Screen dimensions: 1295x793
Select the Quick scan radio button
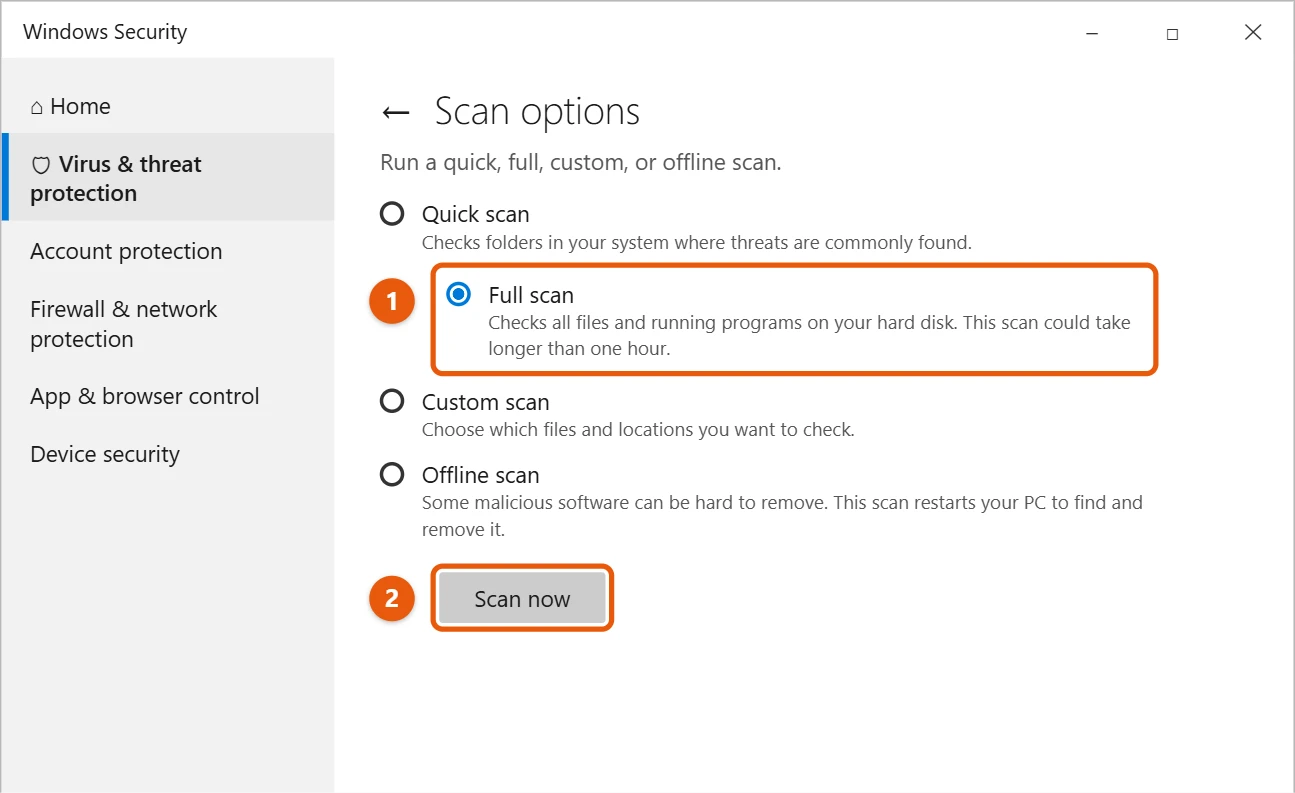(x=392, y=214)
